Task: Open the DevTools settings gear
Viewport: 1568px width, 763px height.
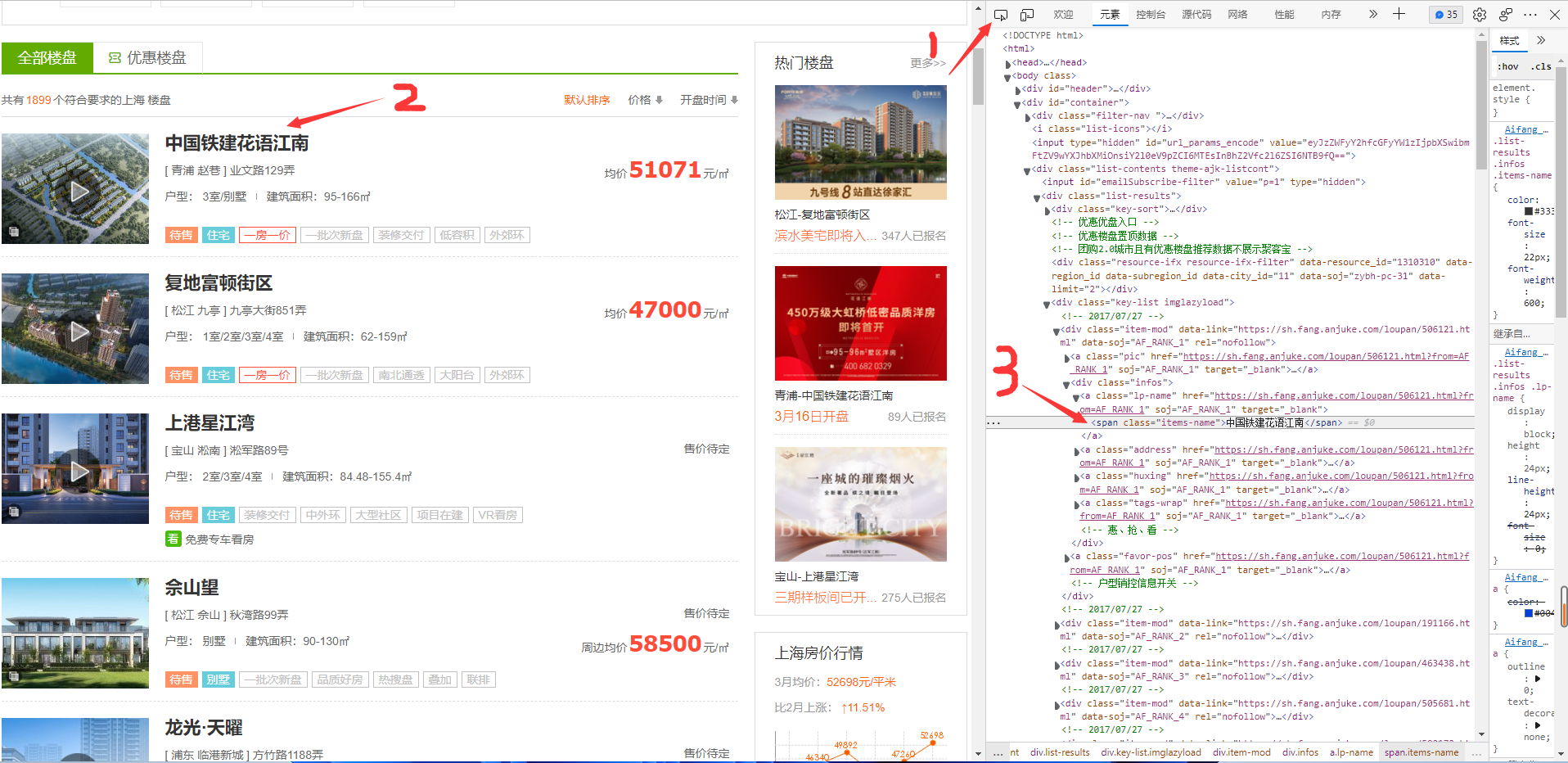Action: [x=1480, y=15]
